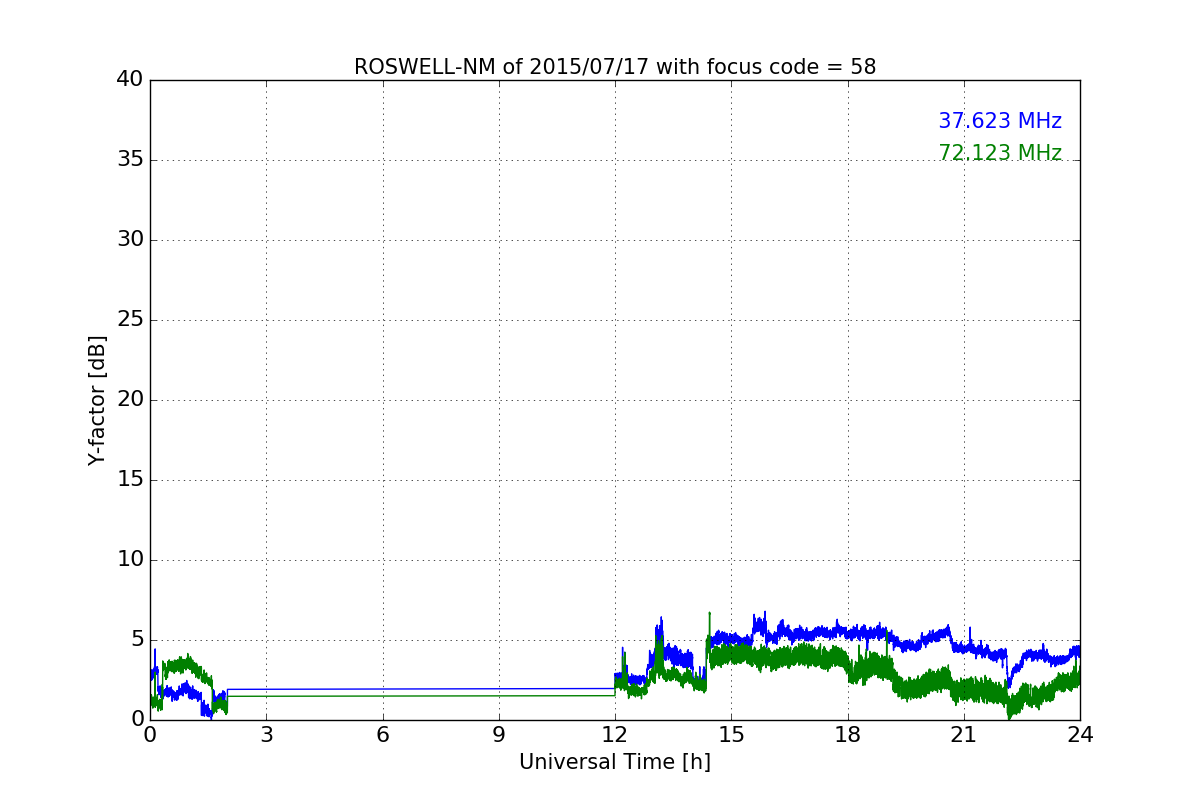The width and height of the screenshot is (1200, 800).
Task: Click x-axis tick label 3
Action: coord(266,735)
